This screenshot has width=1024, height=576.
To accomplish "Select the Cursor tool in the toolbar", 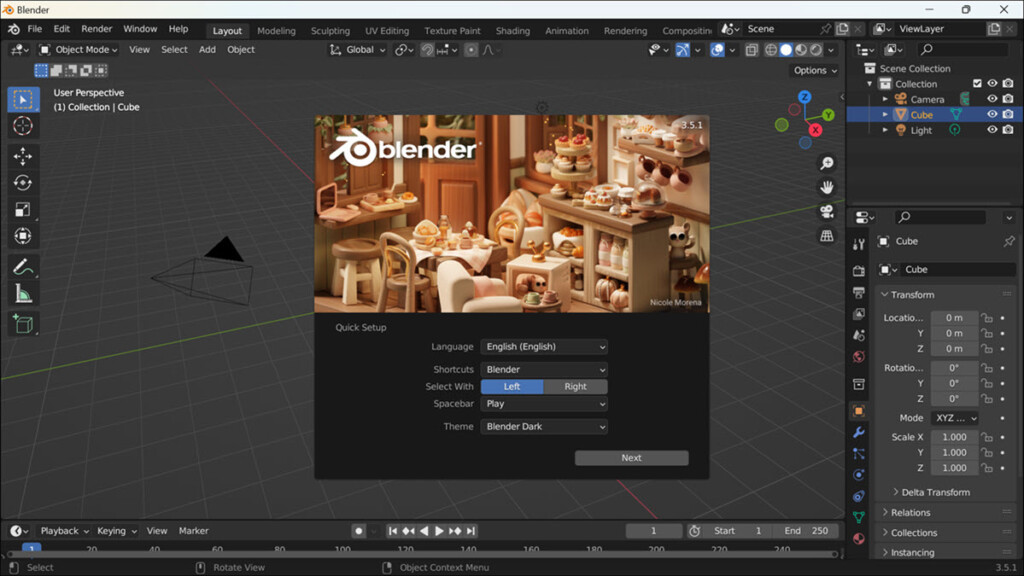I will click(x=23, y=126).
